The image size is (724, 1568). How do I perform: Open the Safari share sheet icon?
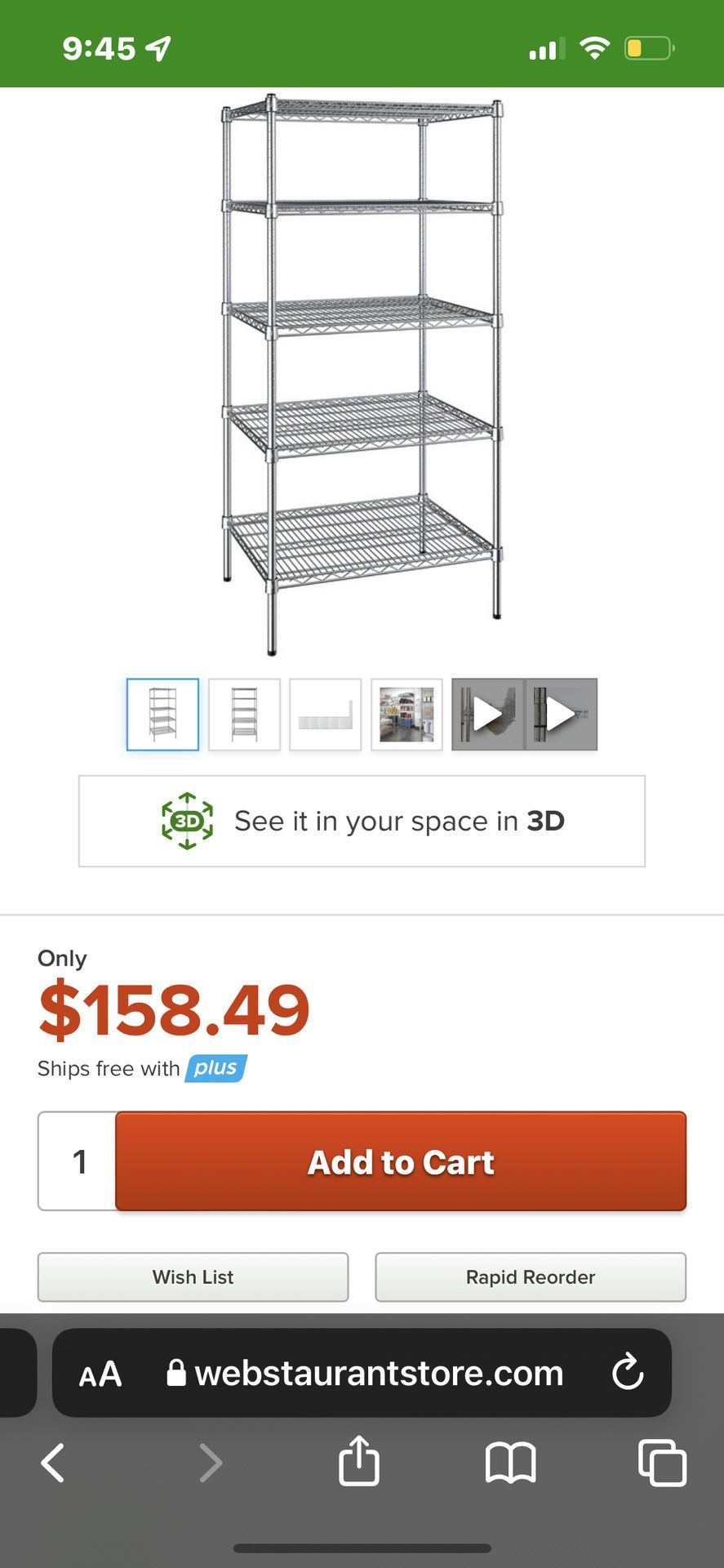(359, 1460)
